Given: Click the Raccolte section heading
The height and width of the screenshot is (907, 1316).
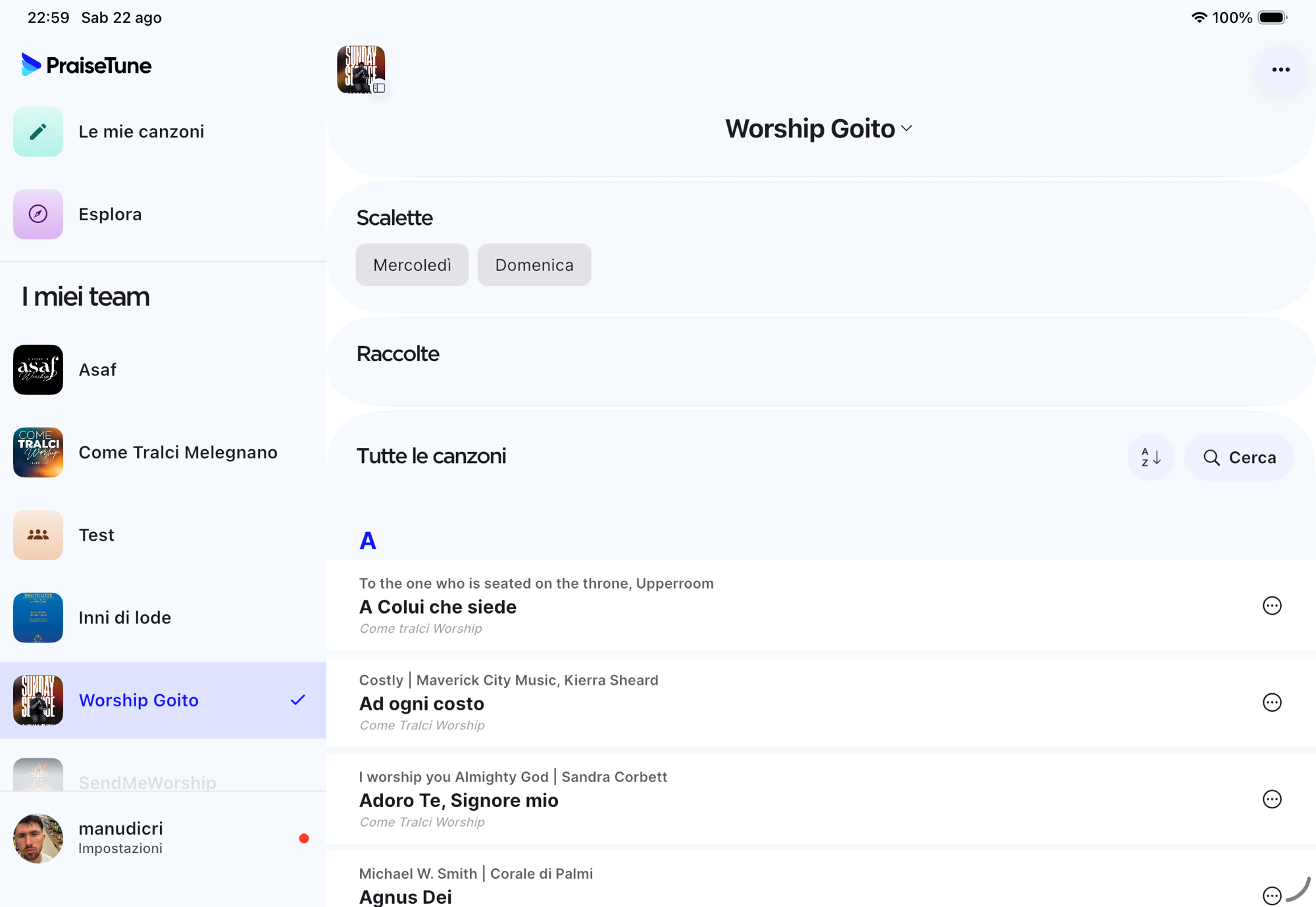Looking at the screenshot, I should click(398, 354).
